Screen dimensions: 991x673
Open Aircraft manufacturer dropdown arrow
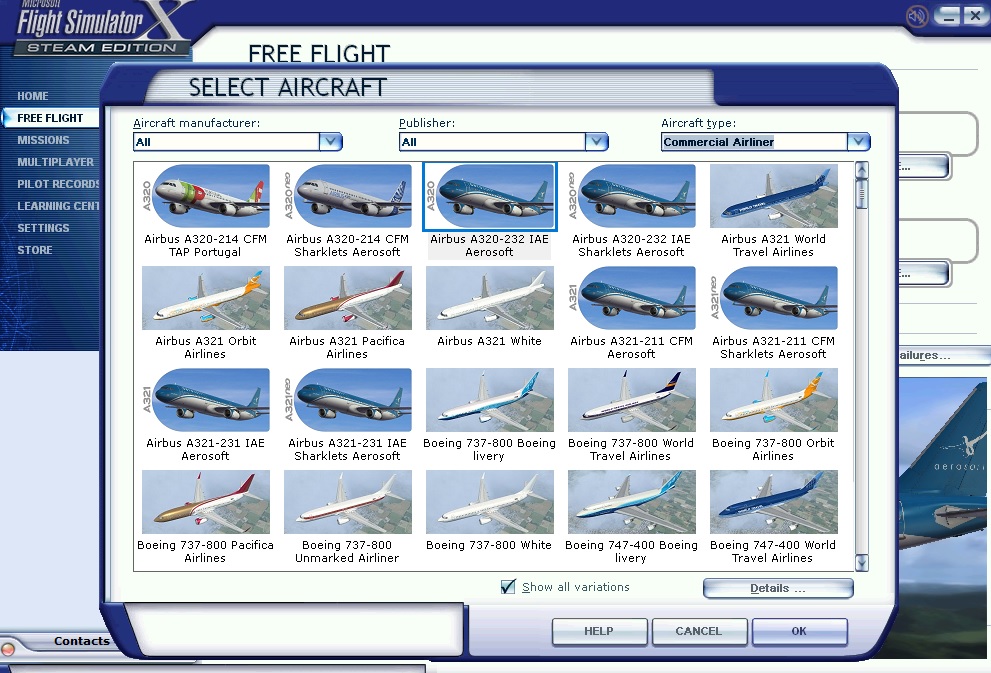pos(331,142)
